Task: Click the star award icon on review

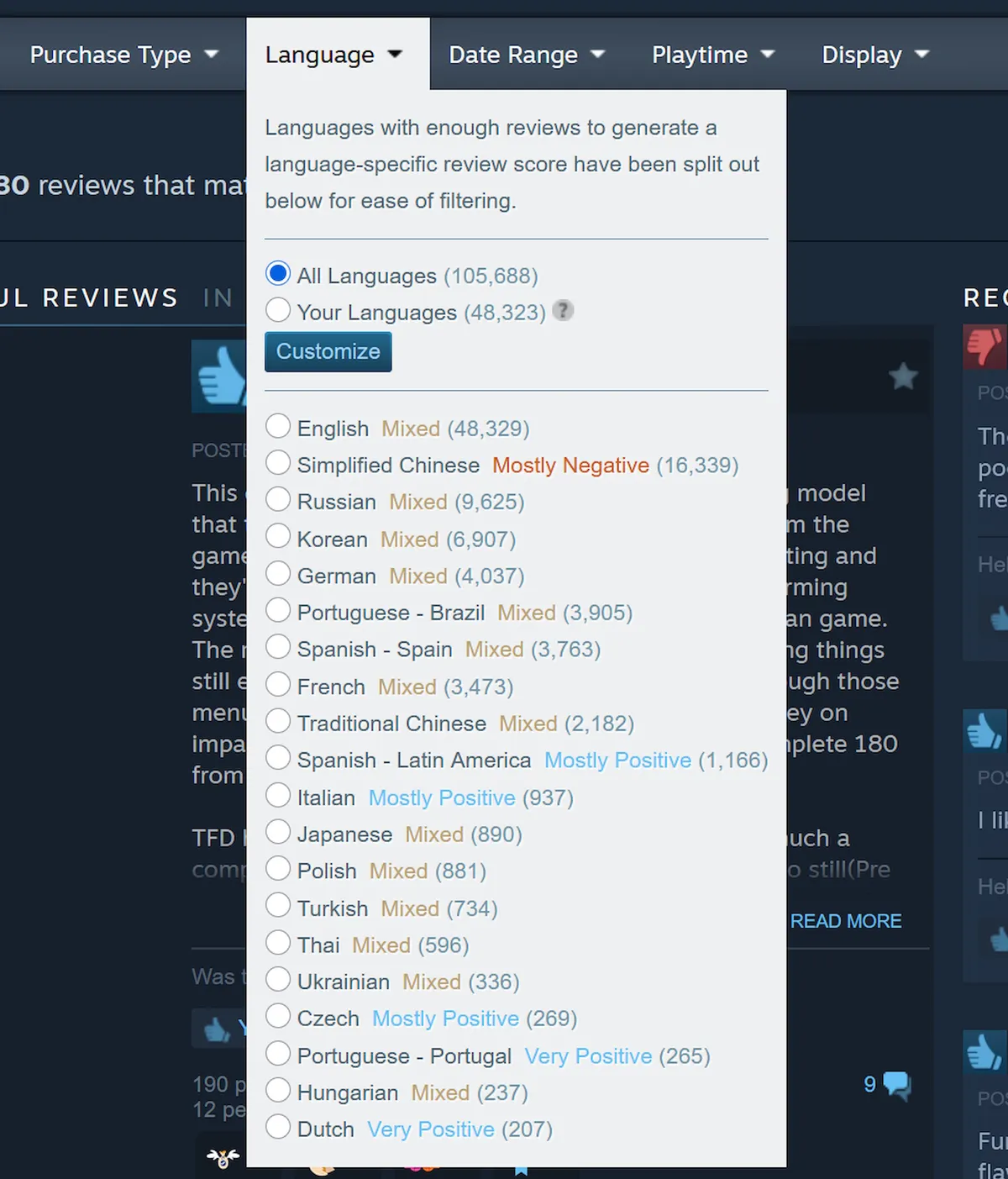Action: pyautogui.click(x=903, y=376)
